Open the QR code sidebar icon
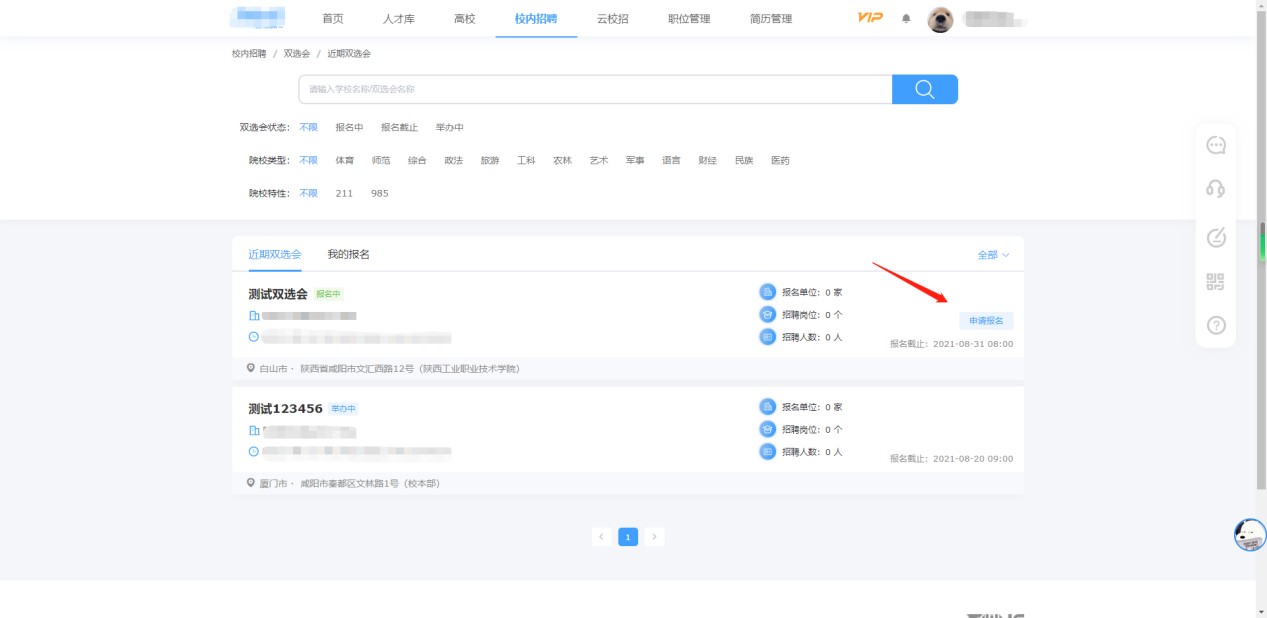This screenshot has width=1267, height=618. (x=1216, y=282)
